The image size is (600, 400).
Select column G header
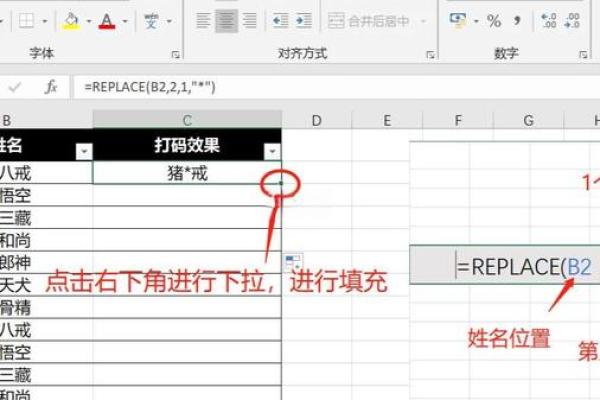(x=528, y=121)
